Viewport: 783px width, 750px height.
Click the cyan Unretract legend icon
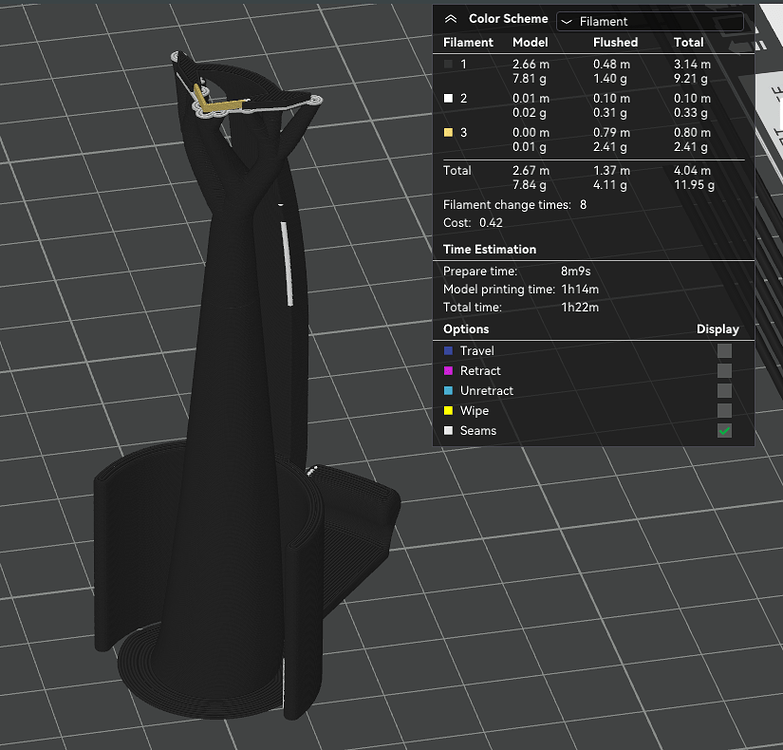(448, 391)
